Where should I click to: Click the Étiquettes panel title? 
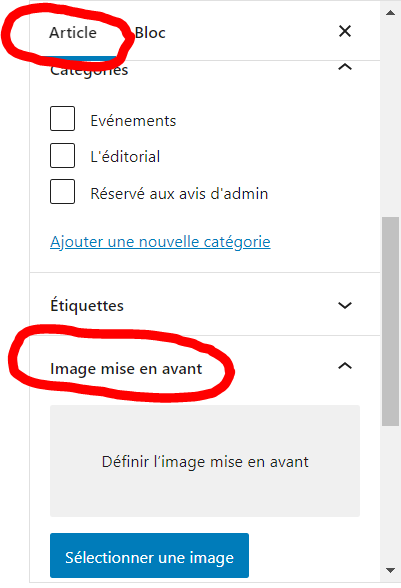[x=87, y=306]
